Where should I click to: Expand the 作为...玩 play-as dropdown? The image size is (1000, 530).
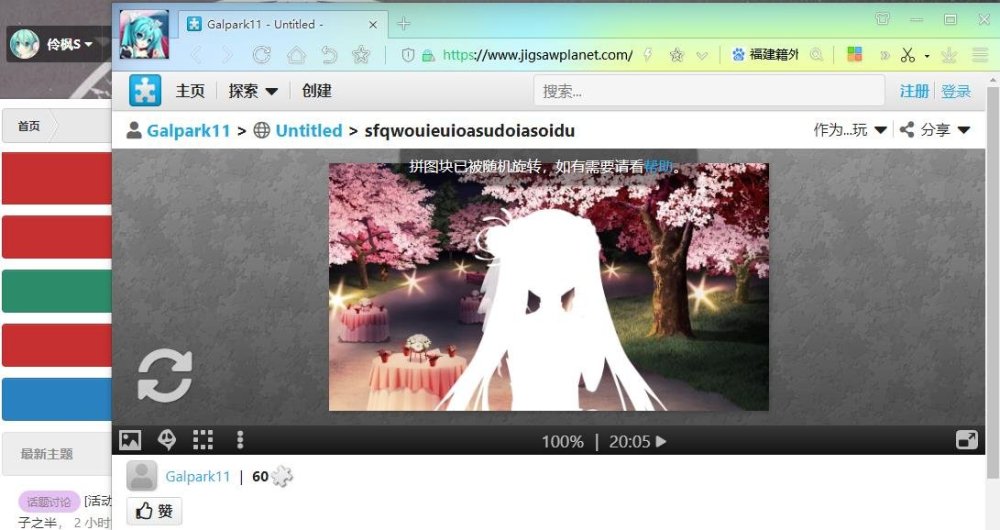[849, 130]
